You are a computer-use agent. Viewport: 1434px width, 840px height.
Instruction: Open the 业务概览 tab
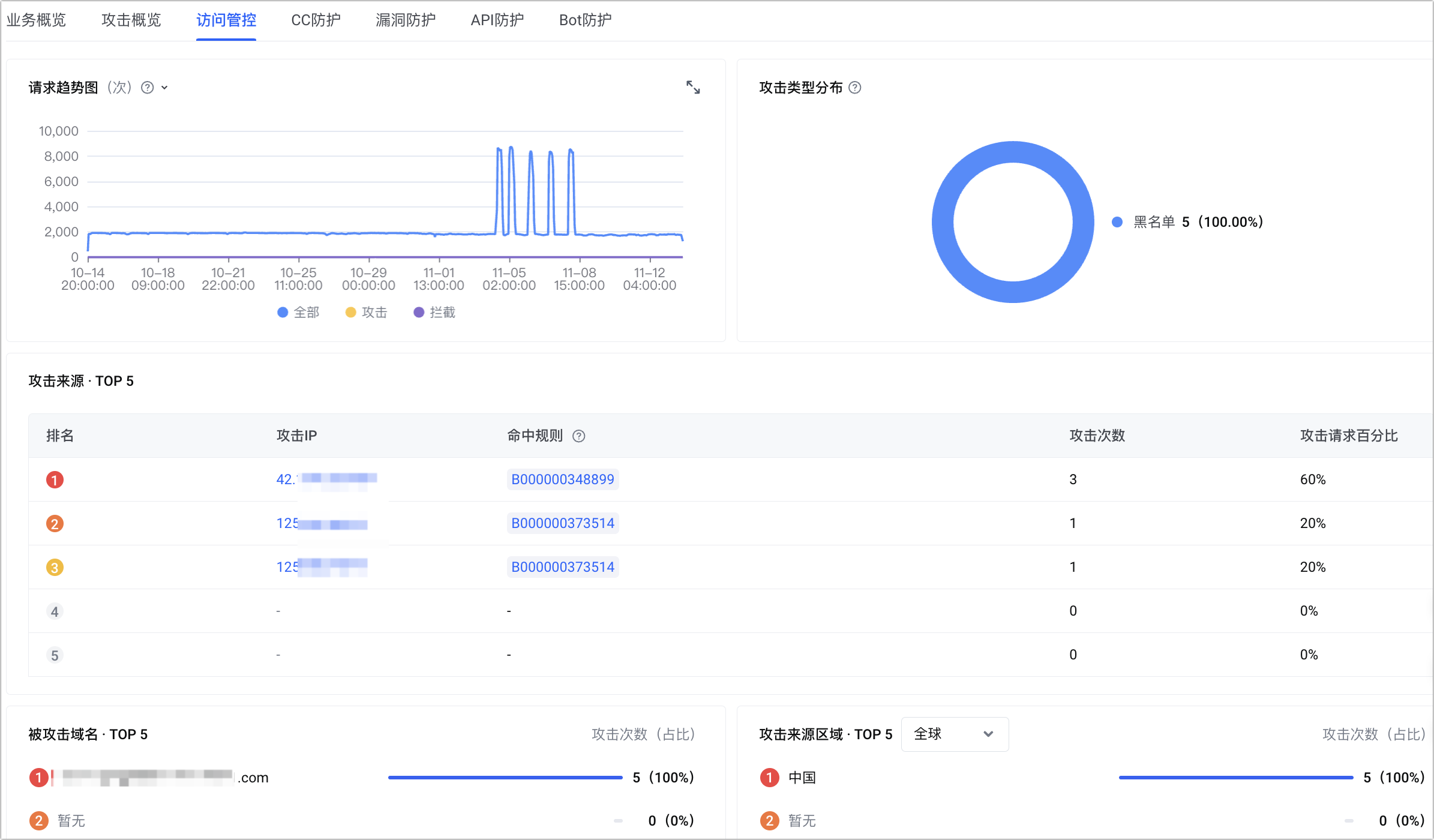click(x=36, y=20)
